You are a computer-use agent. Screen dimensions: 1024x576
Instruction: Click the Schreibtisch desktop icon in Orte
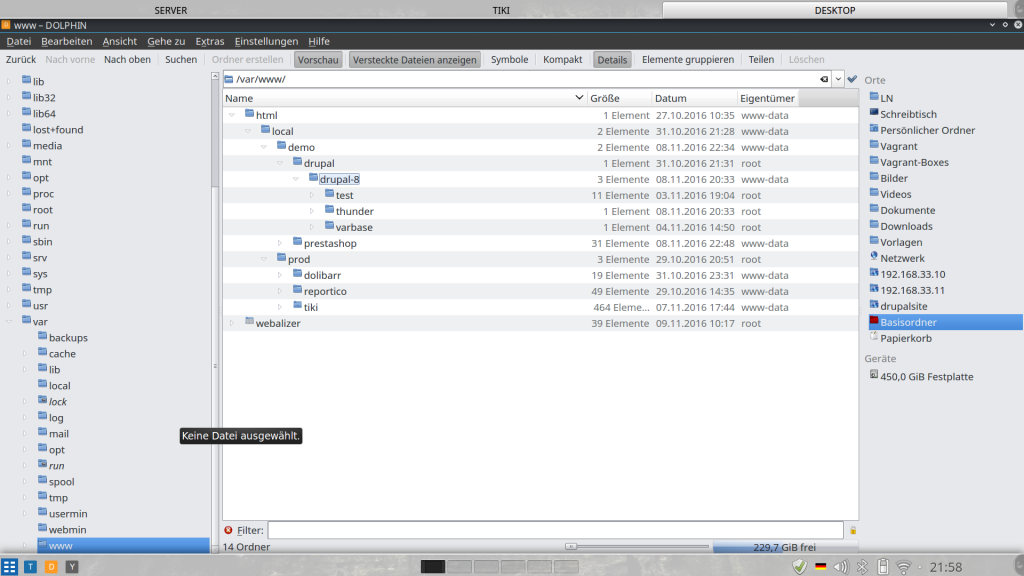pyautogui.click(x=874, y=114)
